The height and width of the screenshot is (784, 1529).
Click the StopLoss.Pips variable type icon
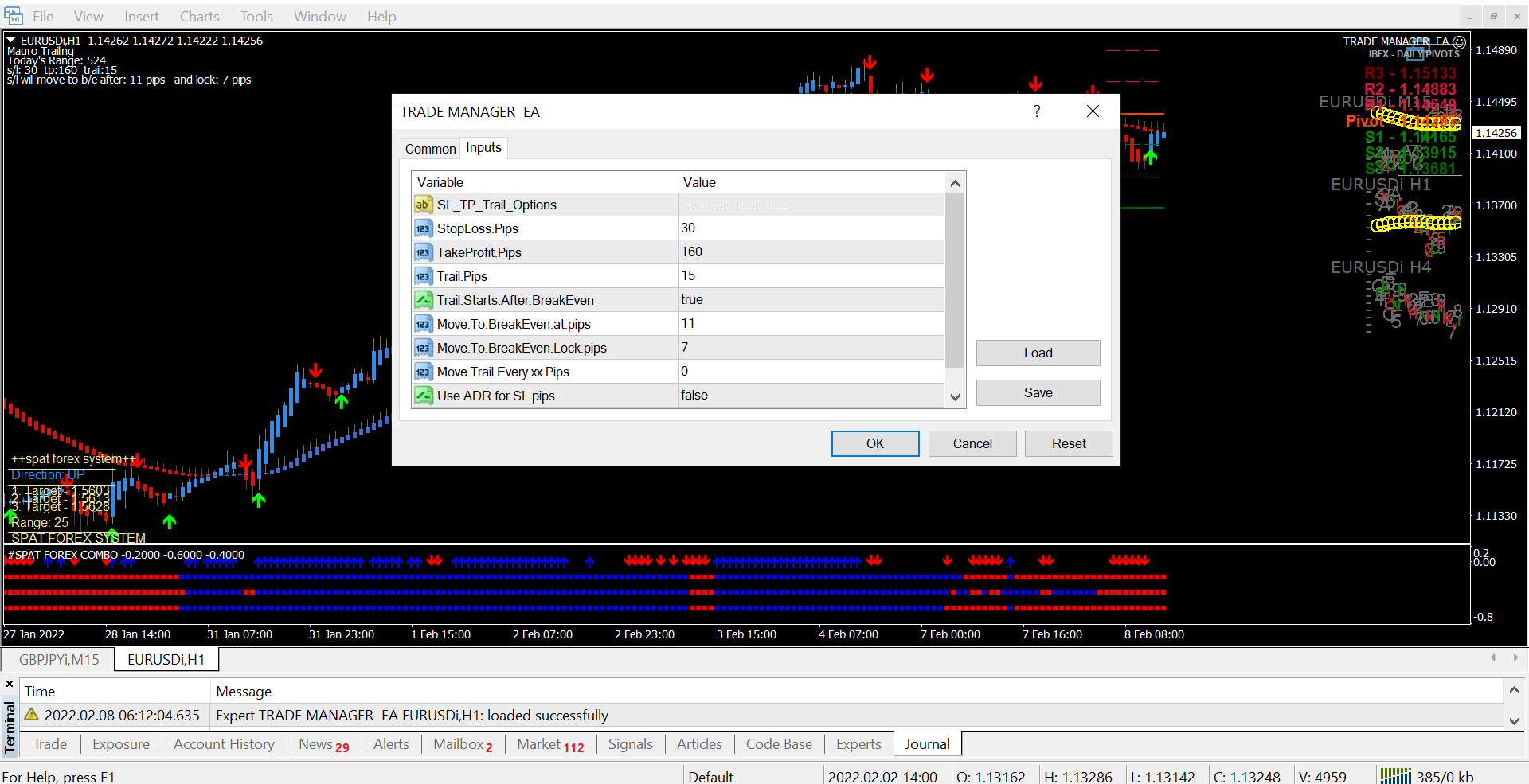click(x=423, y=228)
